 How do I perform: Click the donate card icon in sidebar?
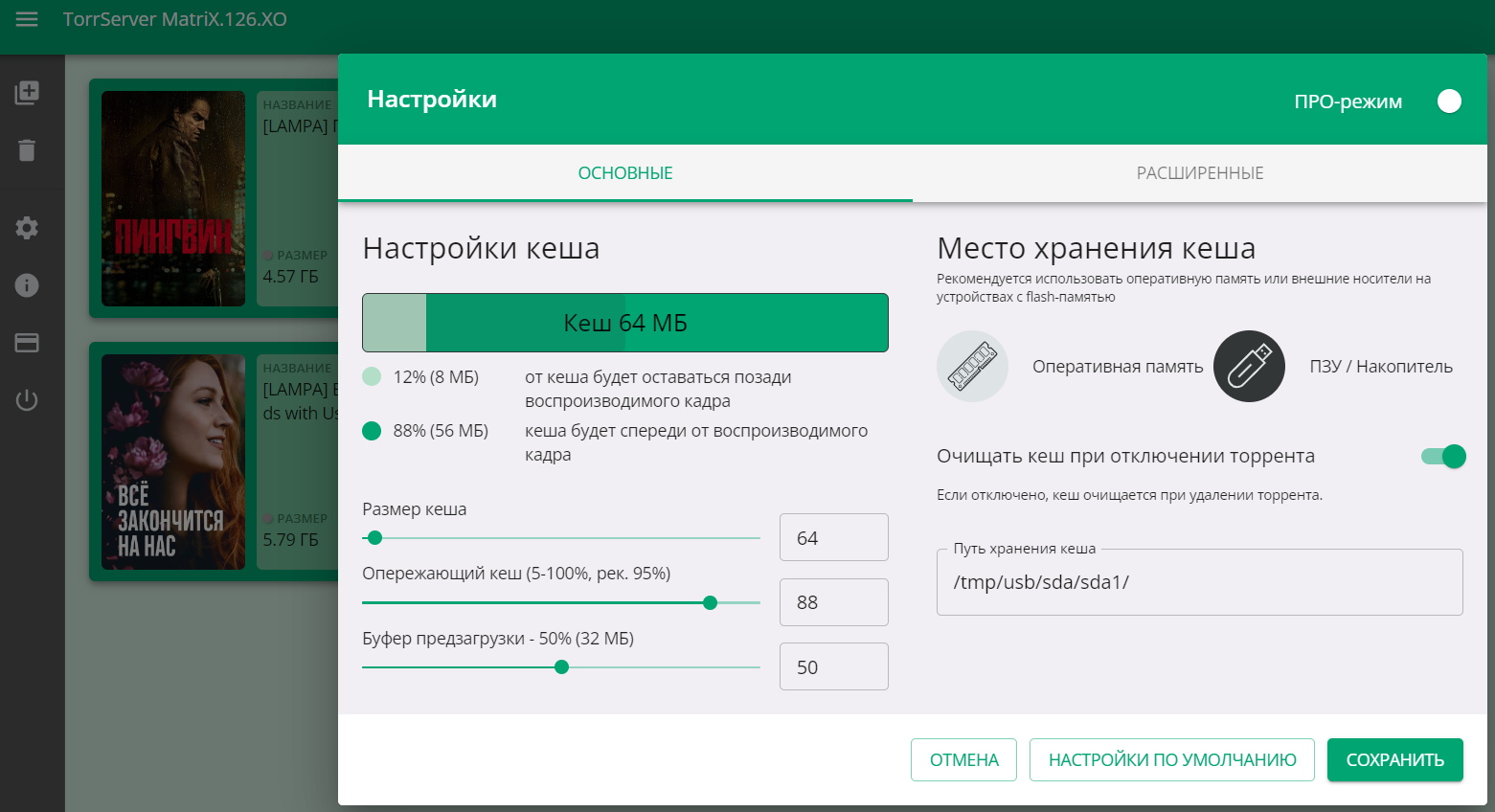point(27,343)
